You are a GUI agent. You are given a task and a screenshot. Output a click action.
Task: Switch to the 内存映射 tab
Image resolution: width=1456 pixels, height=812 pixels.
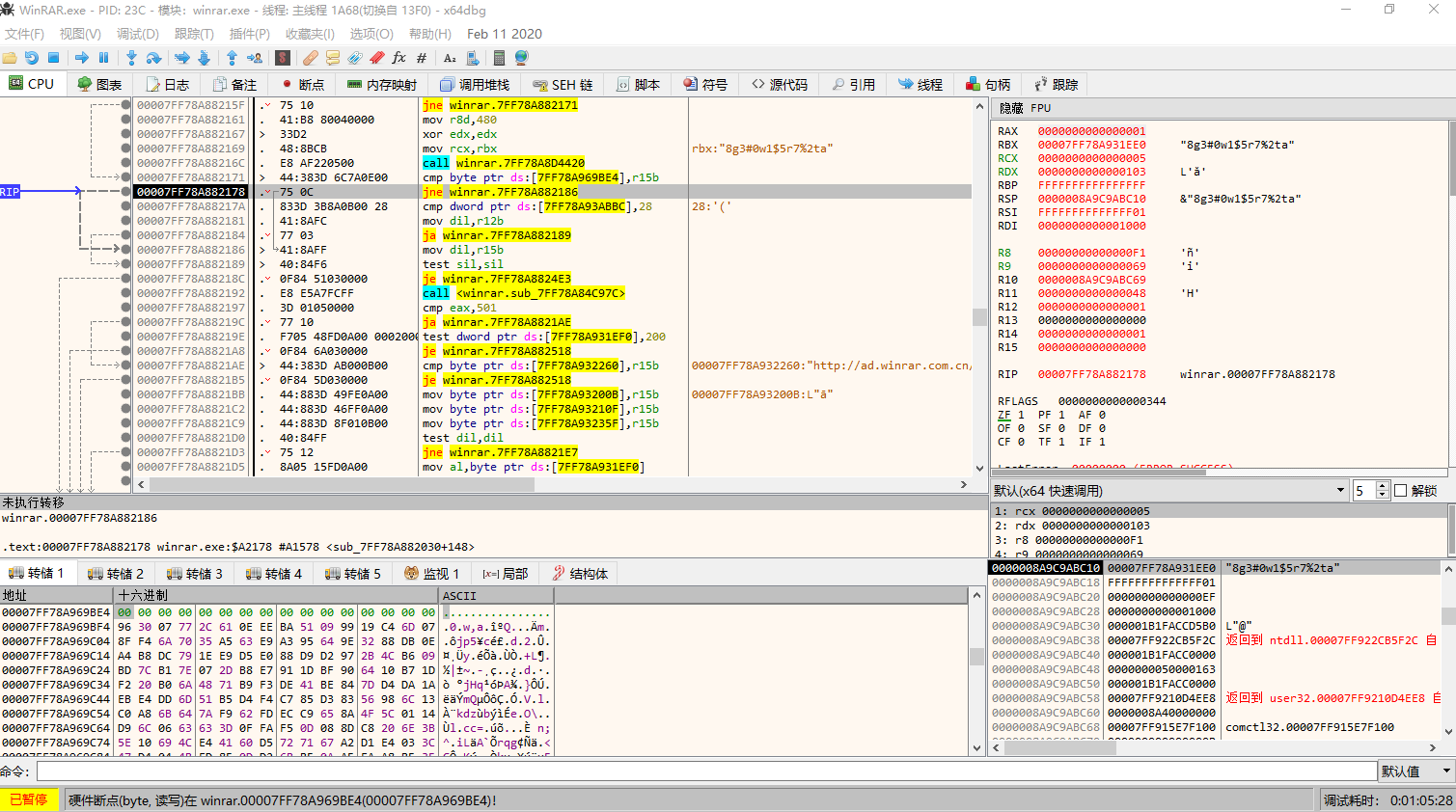tap(381, 85)
